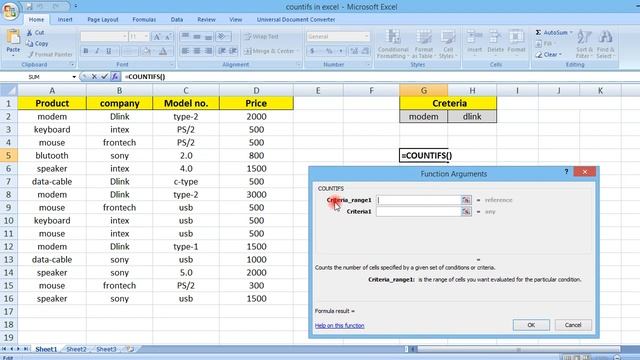Image resolution: width=640 pixels, height=360 pixels.
Task: Expand the Alignment dialog launcher
Action: tap(299, 64)
